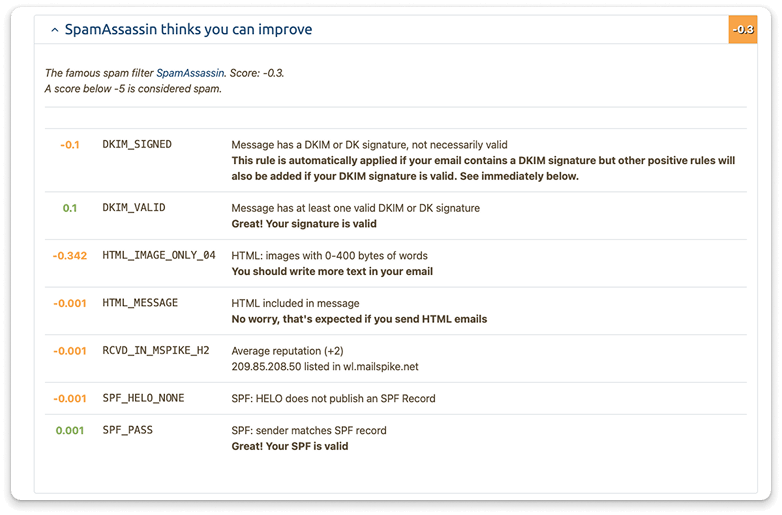Image resolution: width=782 pixels, height=515 pixels.
Task: Click 'HTML included in message' text
Action: pyautogui.click(x=295, y=303)
